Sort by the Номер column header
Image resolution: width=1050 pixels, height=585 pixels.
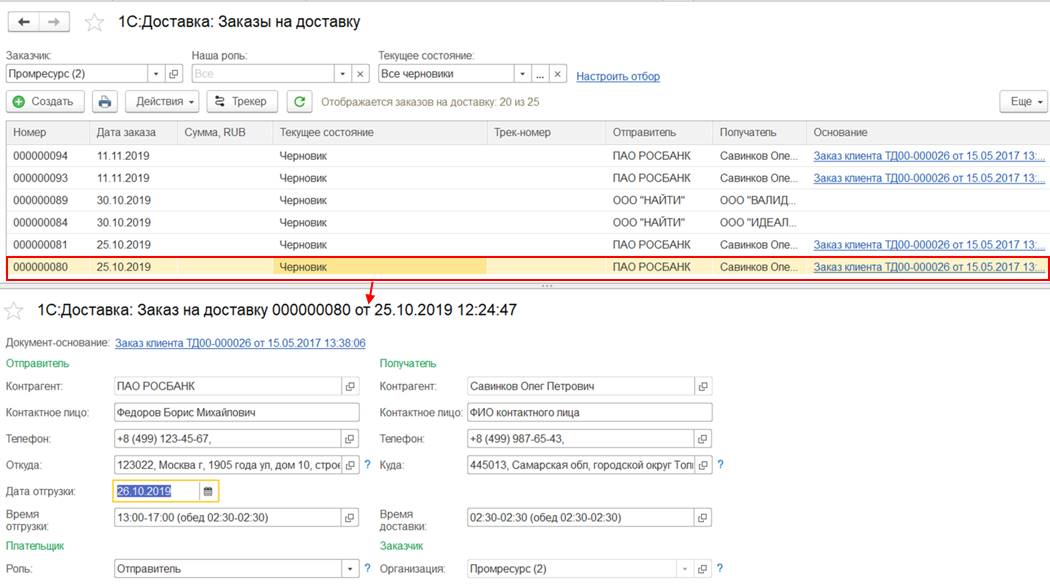pos(48,133)
